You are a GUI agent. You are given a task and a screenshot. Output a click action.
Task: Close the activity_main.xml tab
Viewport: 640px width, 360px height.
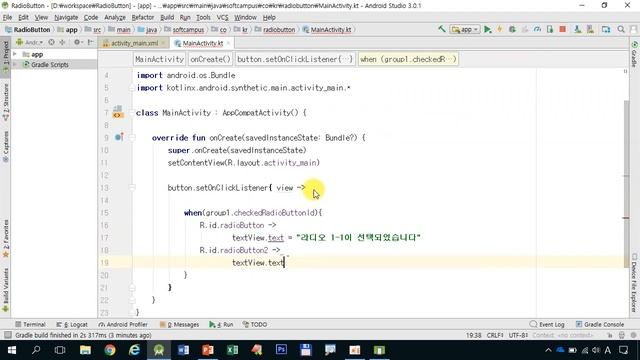[164, 43]
